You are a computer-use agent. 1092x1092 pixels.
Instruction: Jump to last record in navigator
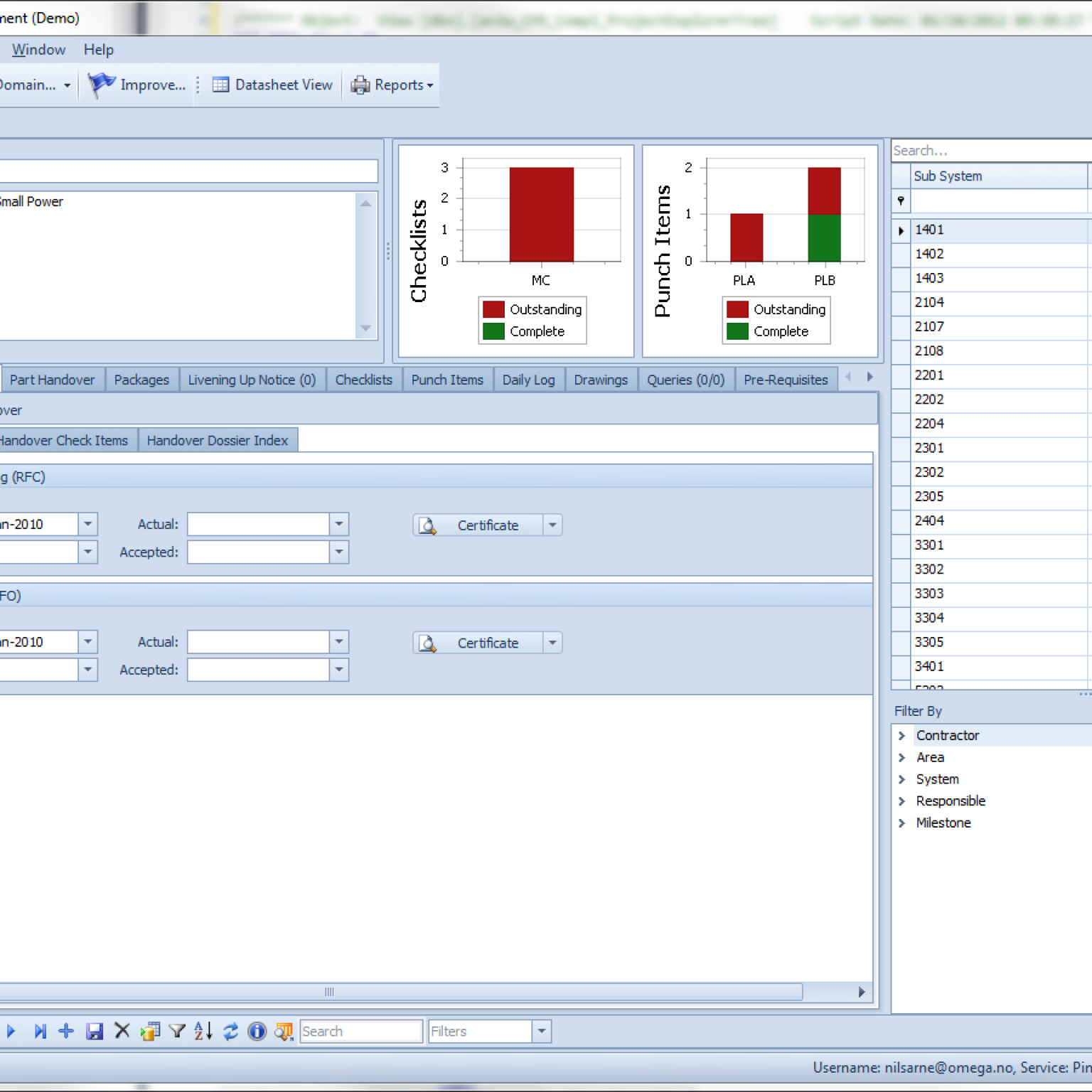coord(40,1031)
